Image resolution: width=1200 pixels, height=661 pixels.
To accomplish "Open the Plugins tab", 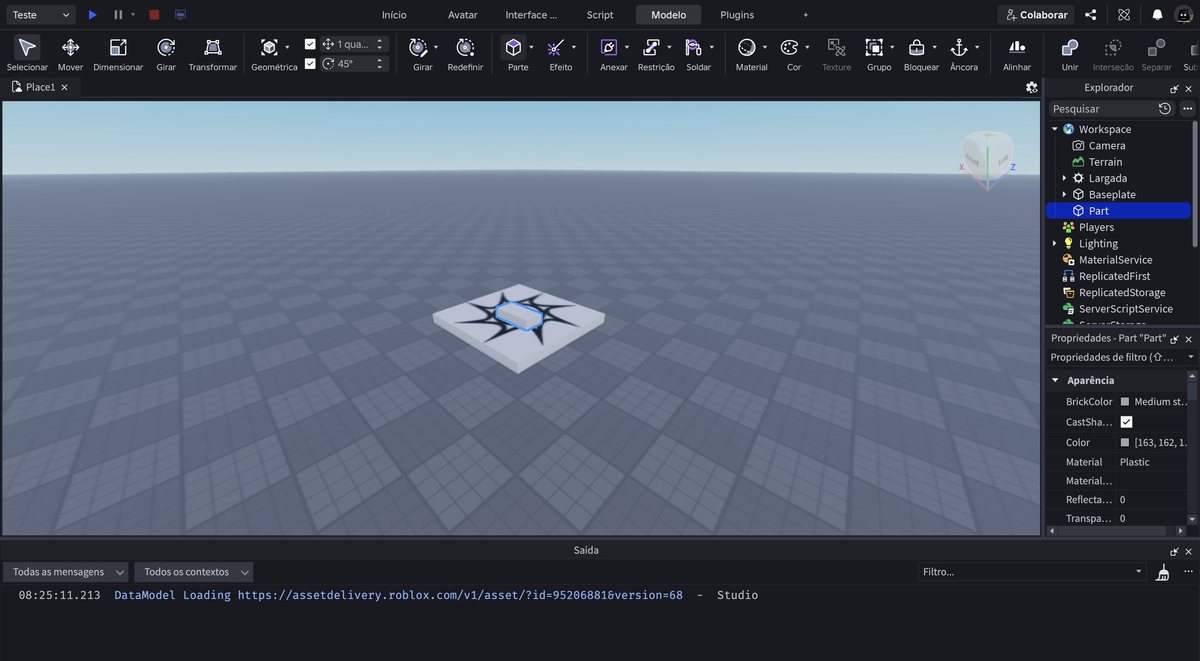I will coord(737,15).
